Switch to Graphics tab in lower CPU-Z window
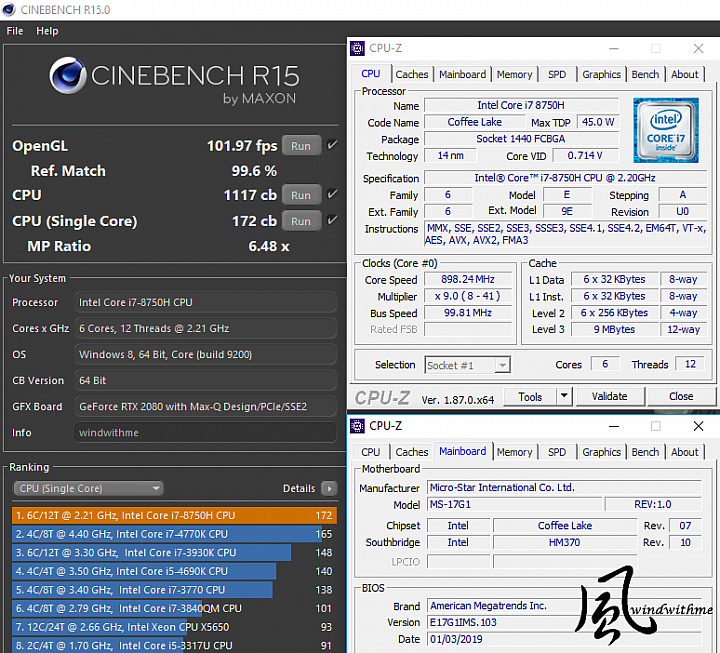This screenshot has width=720, height=653. 602,452
